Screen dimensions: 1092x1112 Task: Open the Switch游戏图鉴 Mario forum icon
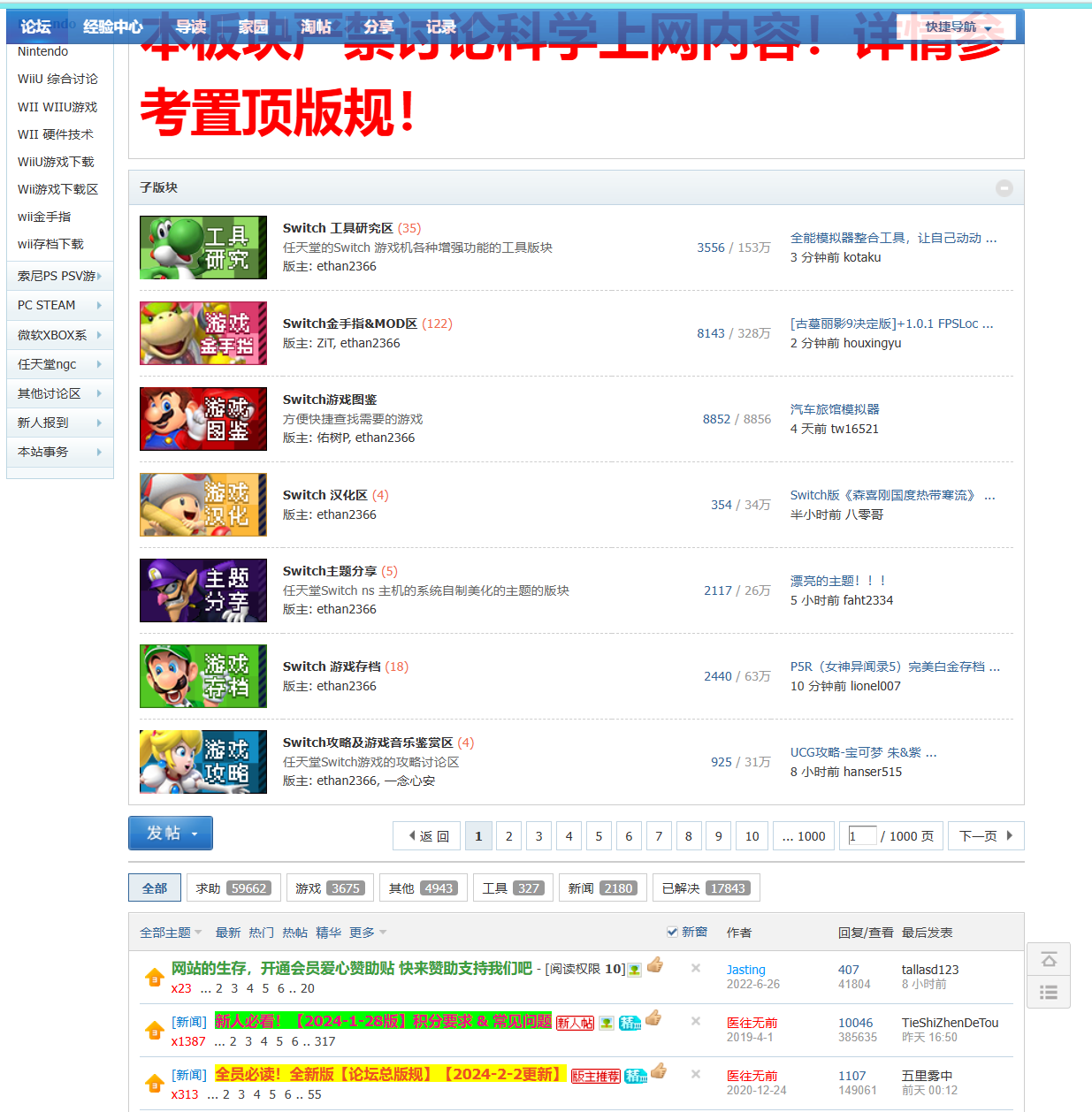202,419
